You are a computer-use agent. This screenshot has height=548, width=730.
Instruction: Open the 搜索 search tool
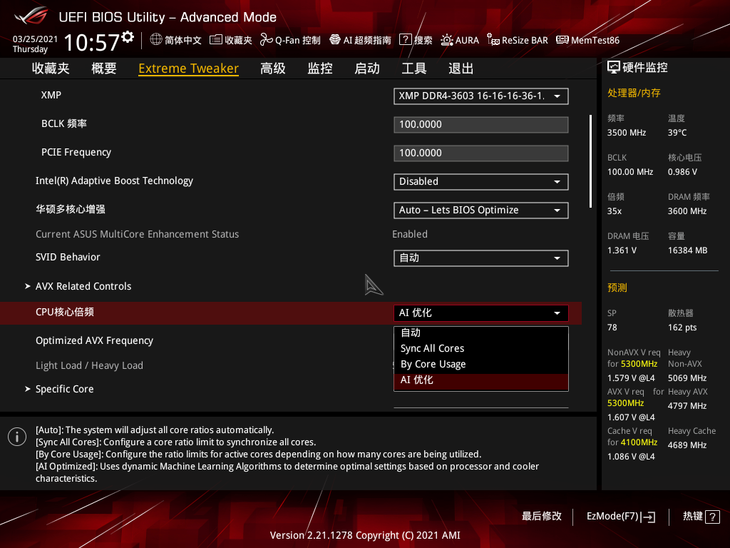[x=416, y=40]
